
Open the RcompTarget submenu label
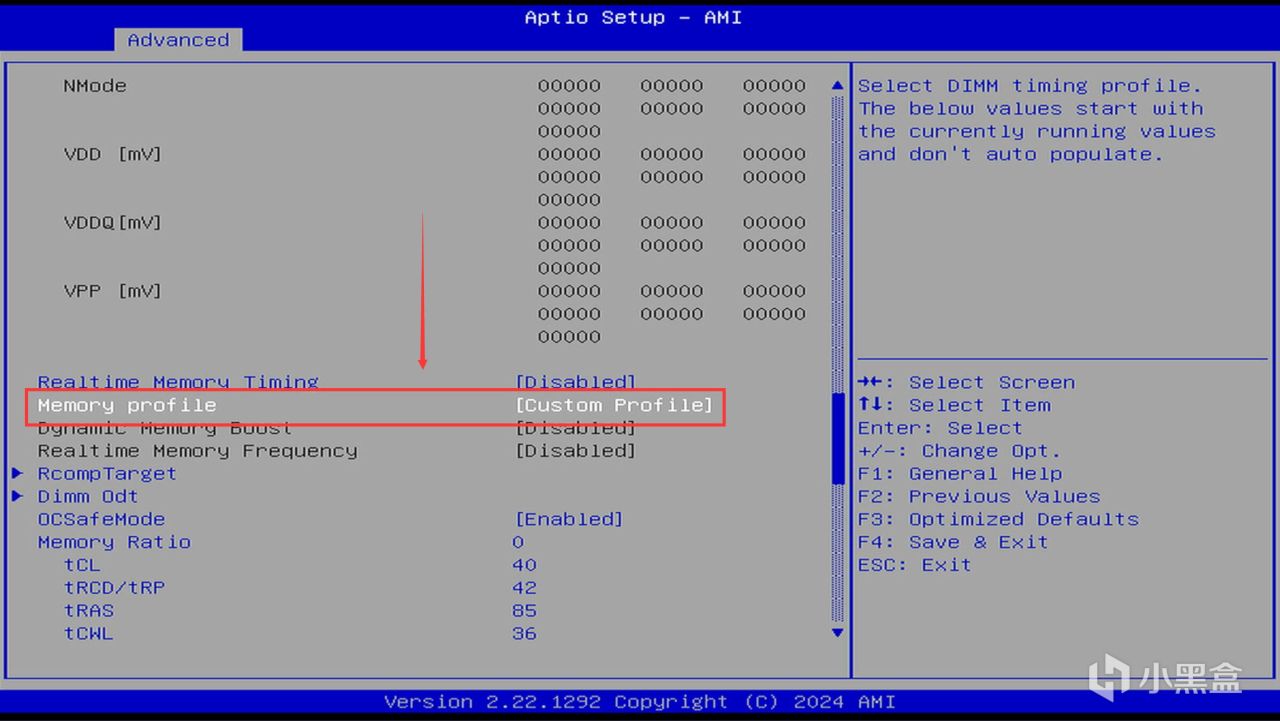coord(107,473)
